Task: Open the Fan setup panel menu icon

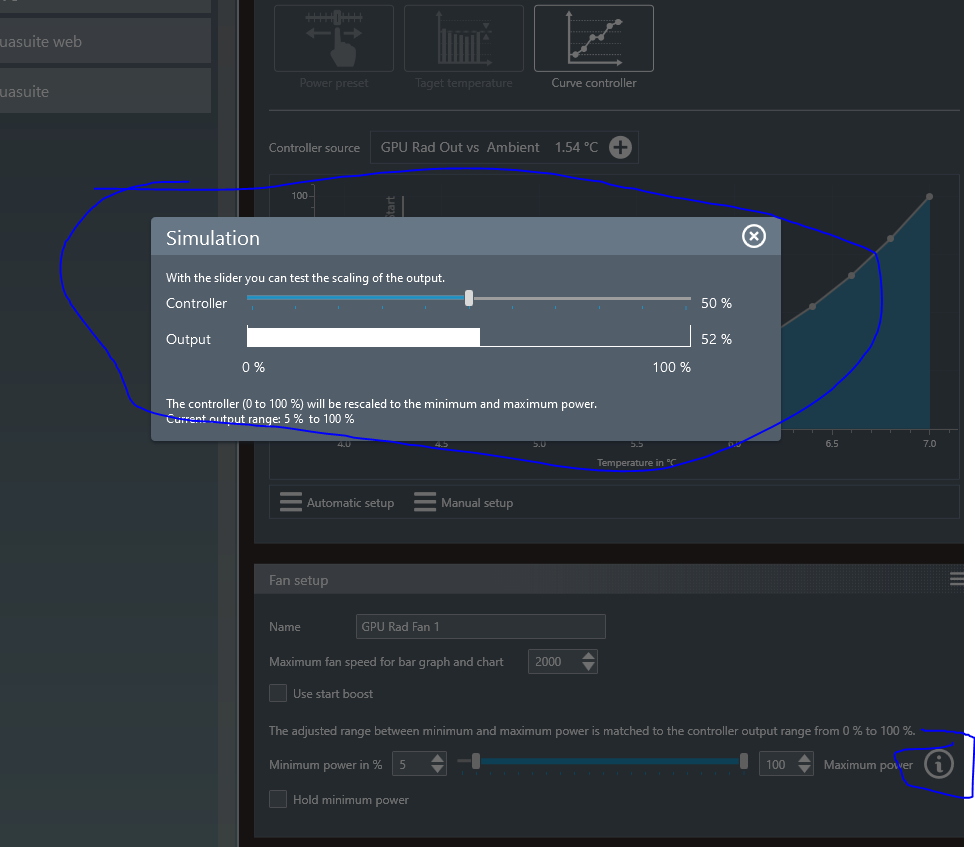Action: 956,580
